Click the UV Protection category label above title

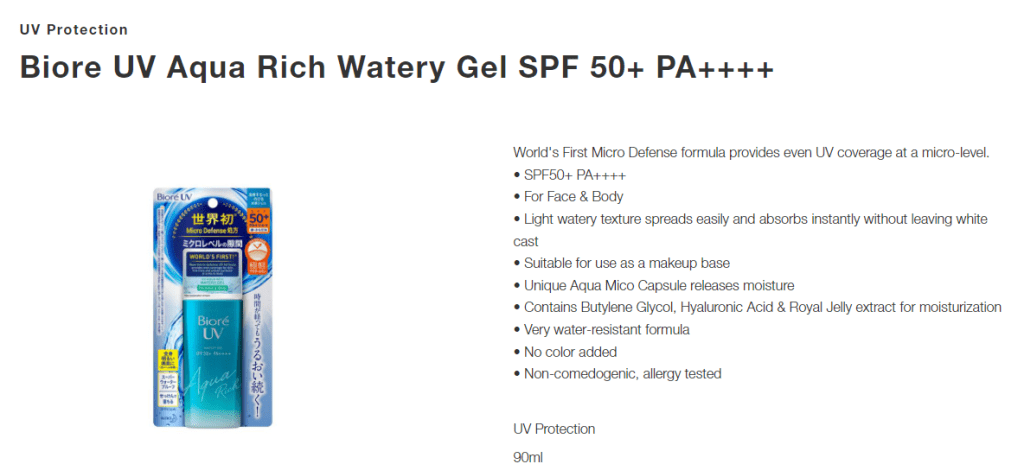74,29
